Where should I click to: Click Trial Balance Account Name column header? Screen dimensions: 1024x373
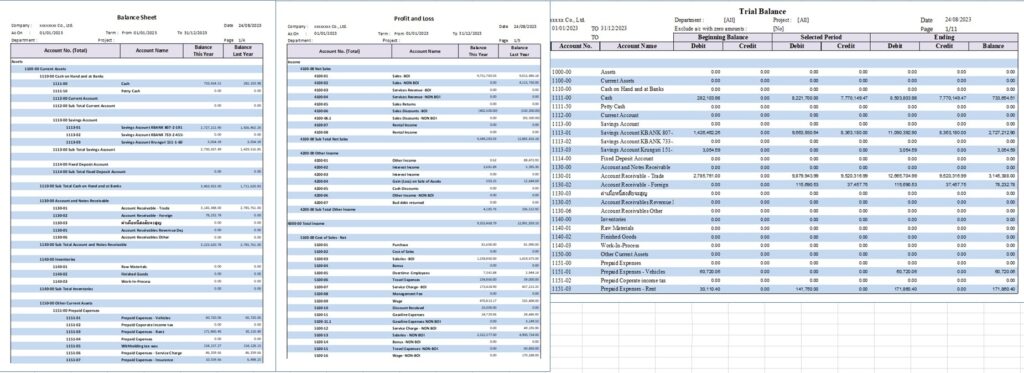point(637,46)
